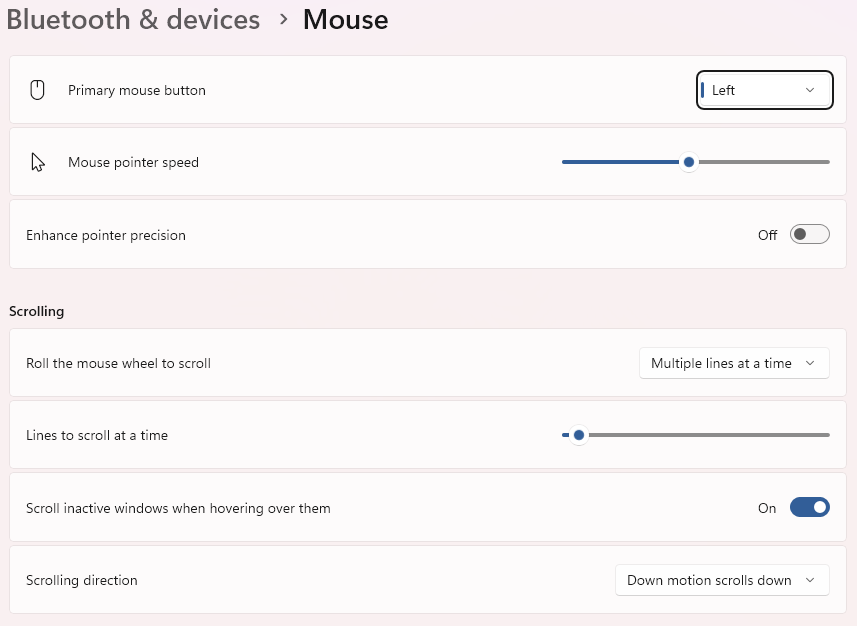Open the Primary mouse button Left dropdown

tap(764, 90)
